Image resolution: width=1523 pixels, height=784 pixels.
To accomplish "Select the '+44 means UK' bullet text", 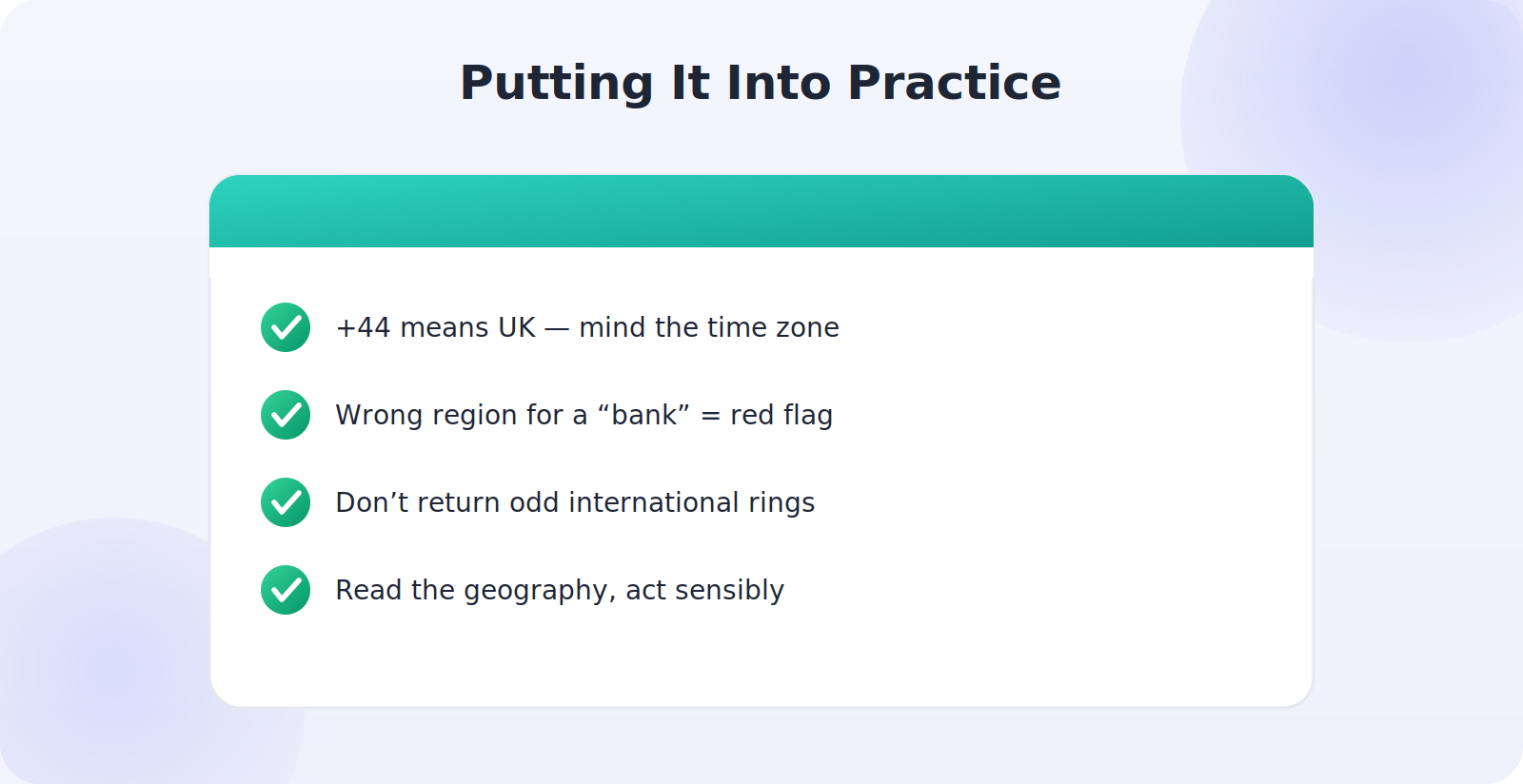I will (x=587, y=327).
